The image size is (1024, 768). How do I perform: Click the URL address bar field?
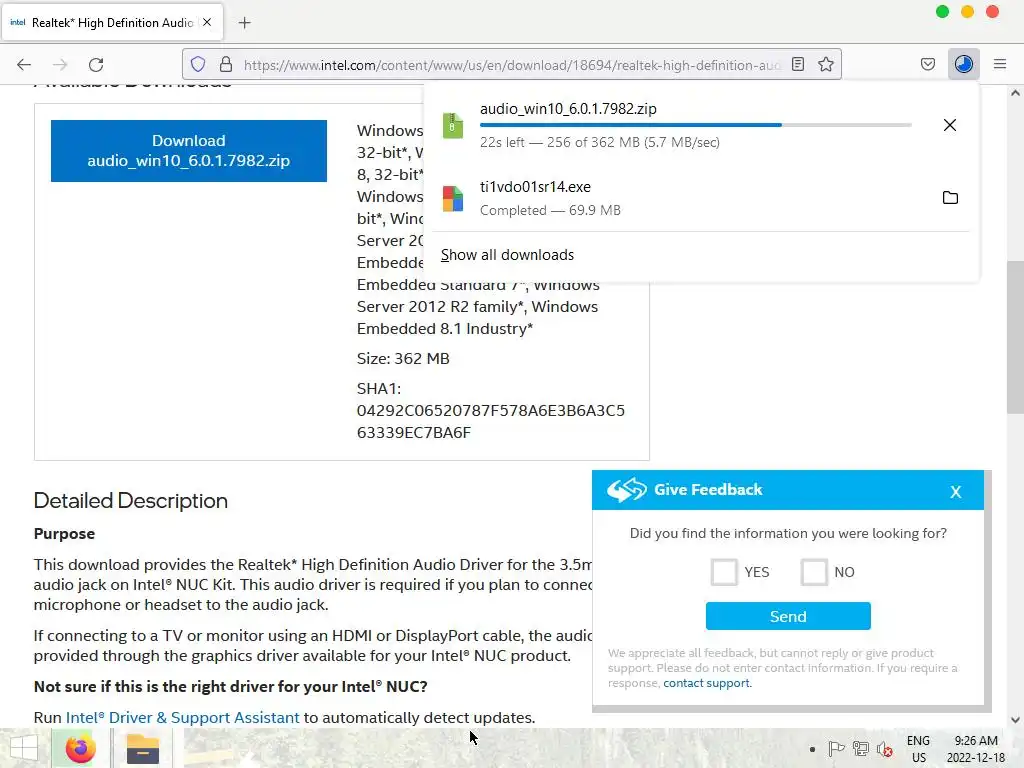[511, 65]
